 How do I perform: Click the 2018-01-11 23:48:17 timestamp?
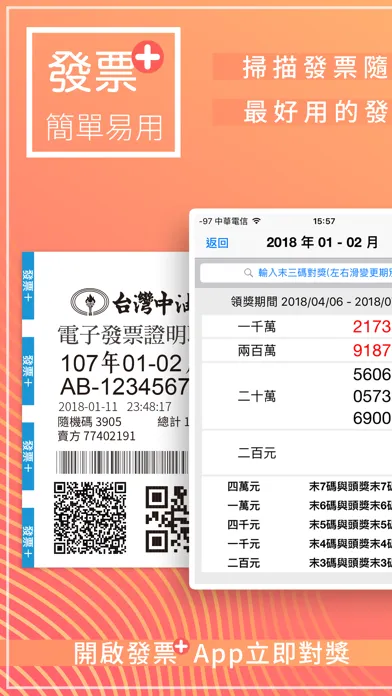[115, 407]
